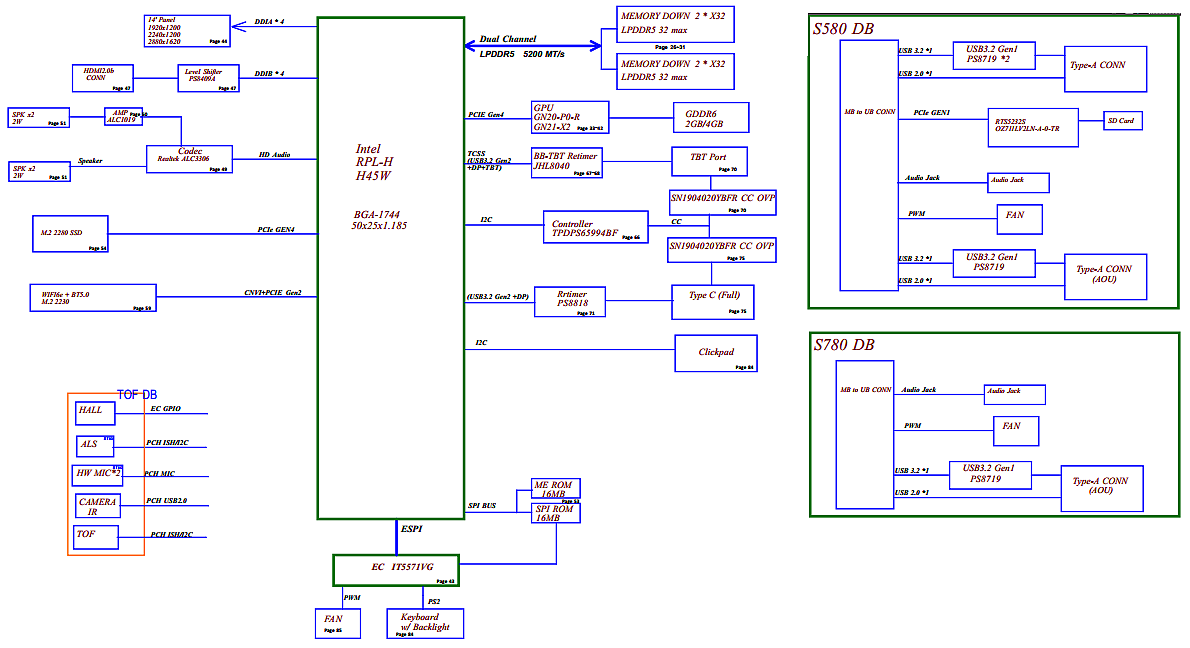Click the 'HD Audio' signal label

point(275,155)
